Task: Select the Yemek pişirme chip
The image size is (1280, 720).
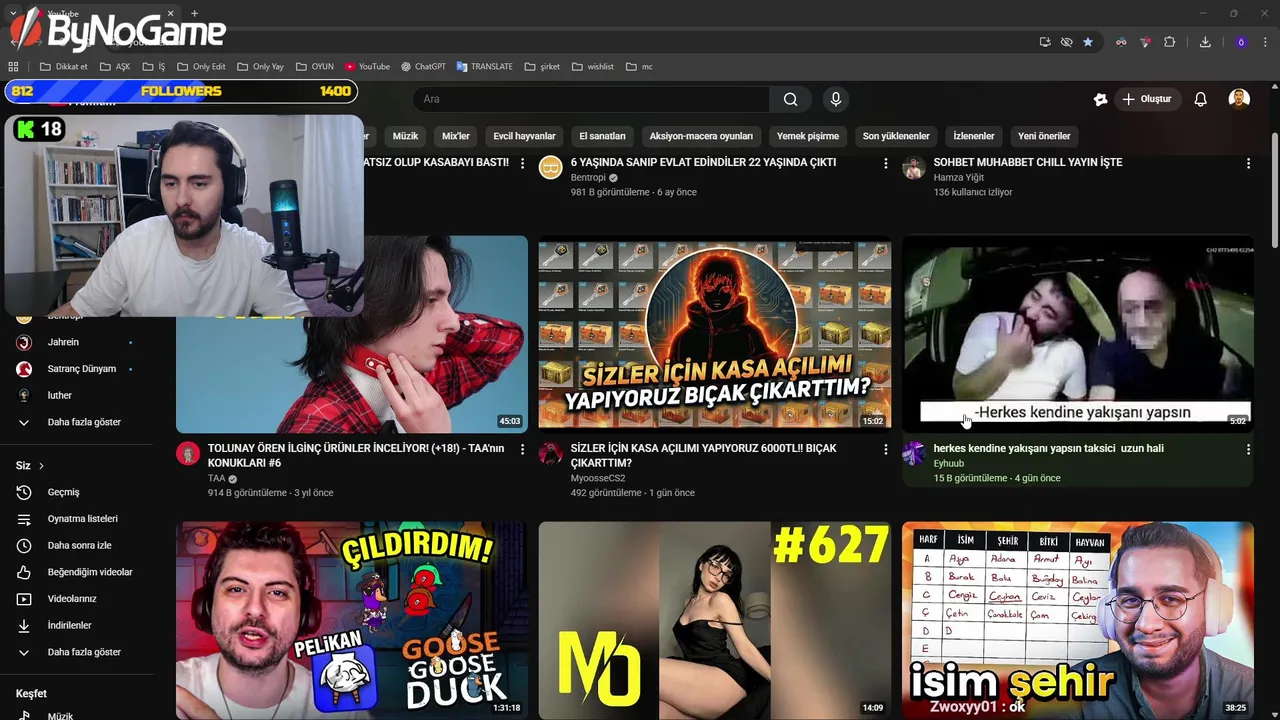Action: [x=808, y=136]
